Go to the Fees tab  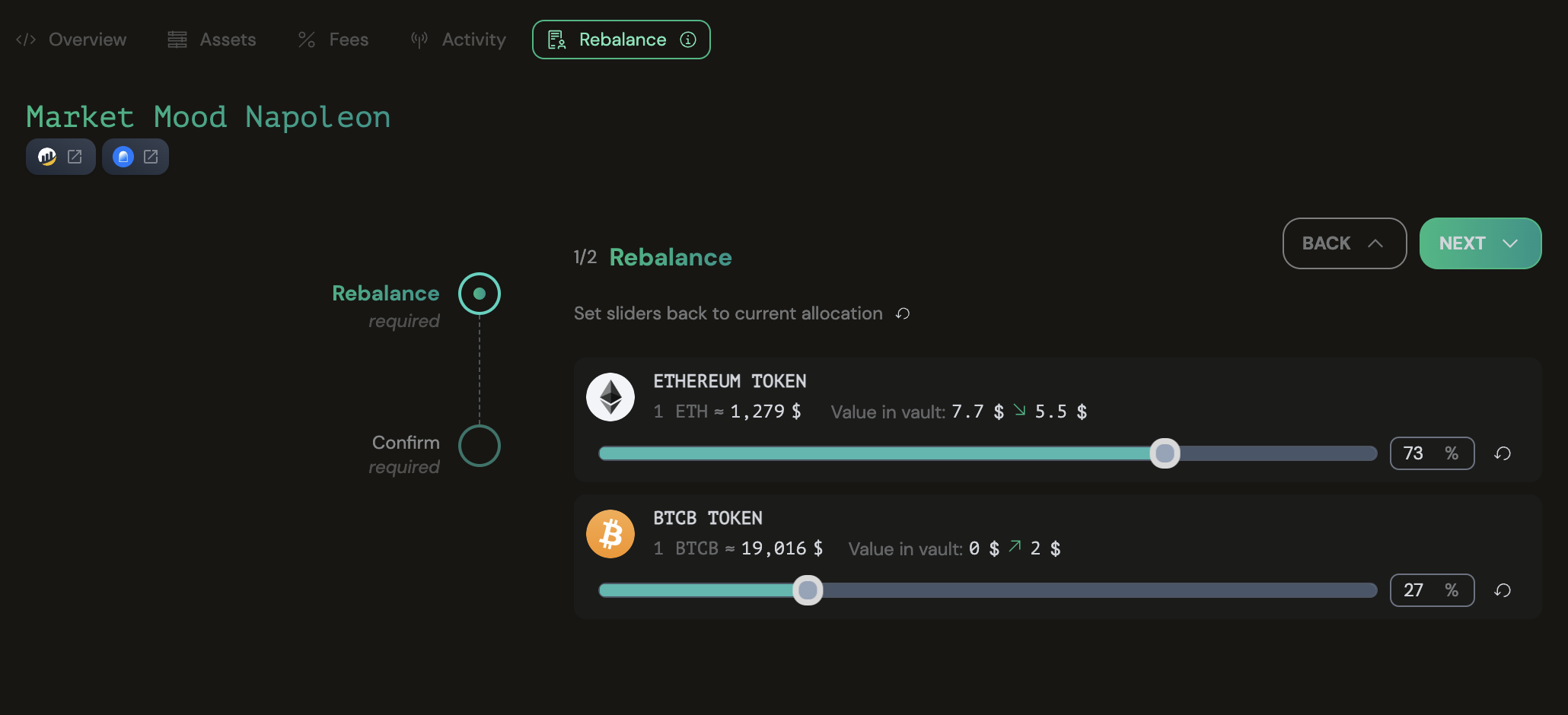(x=333, y=40)
